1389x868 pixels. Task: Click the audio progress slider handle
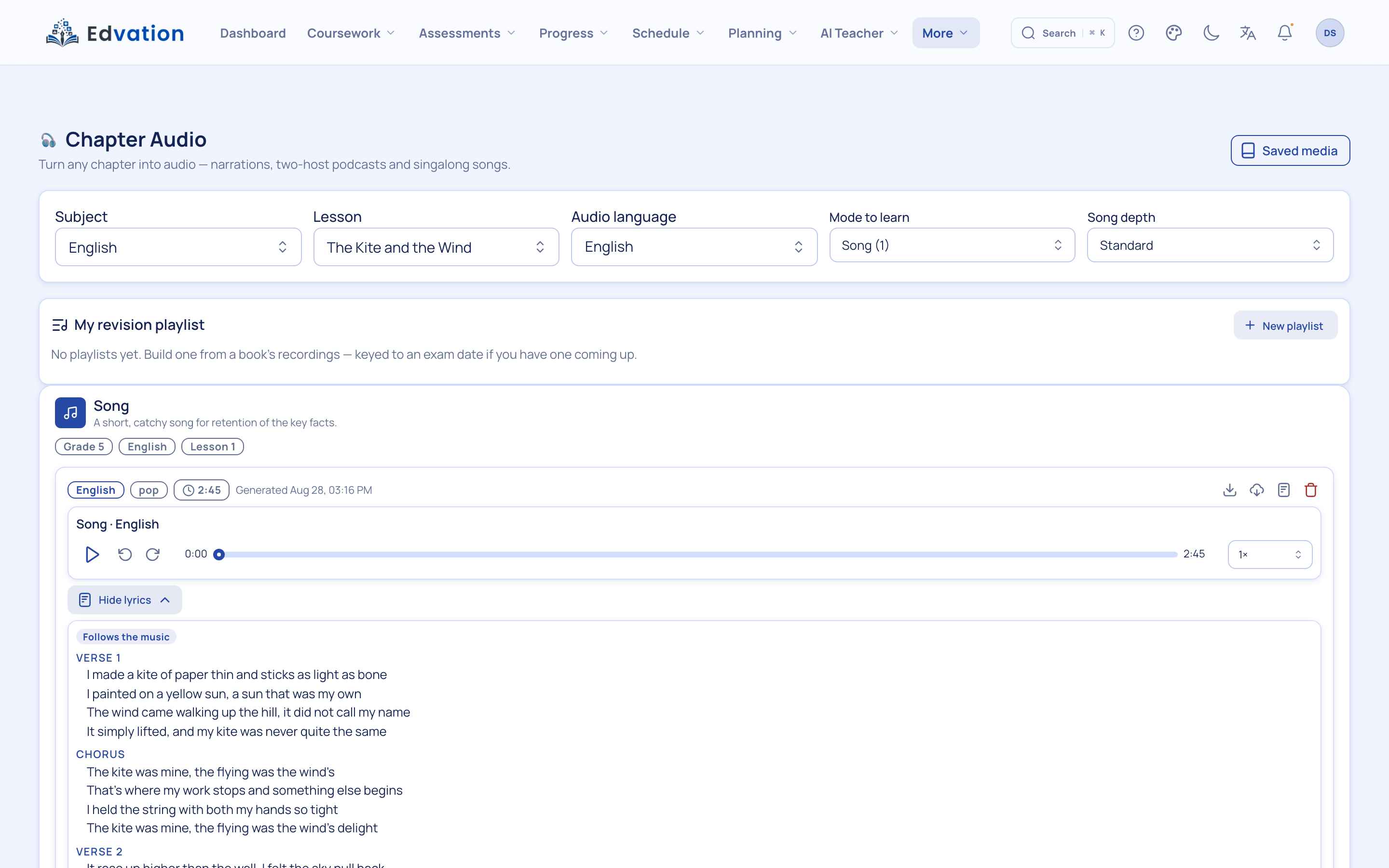coord(218,555)
